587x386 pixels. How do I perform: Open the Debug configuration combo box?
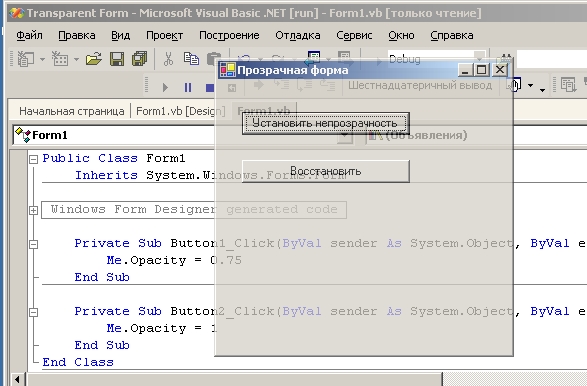point(436,59)
